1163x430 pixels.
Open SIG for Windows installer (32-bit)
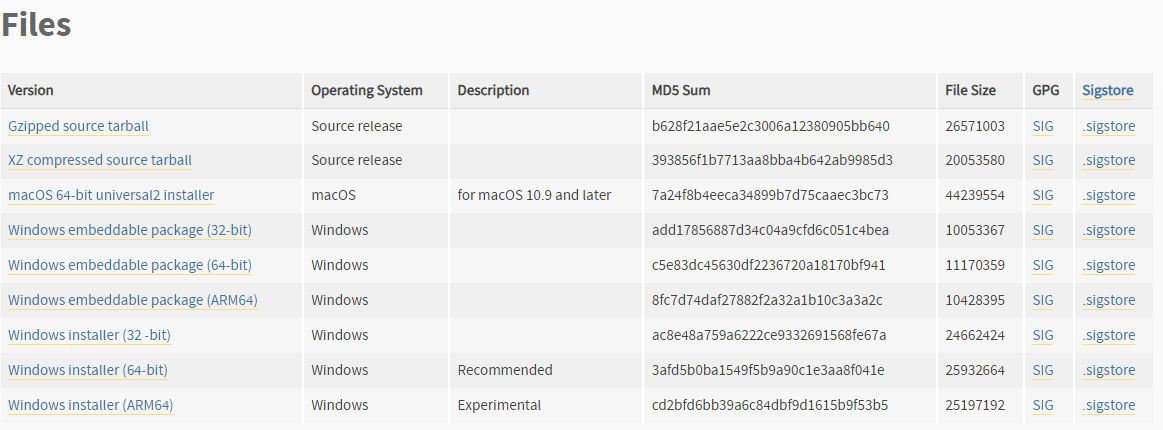(1043, 335)
